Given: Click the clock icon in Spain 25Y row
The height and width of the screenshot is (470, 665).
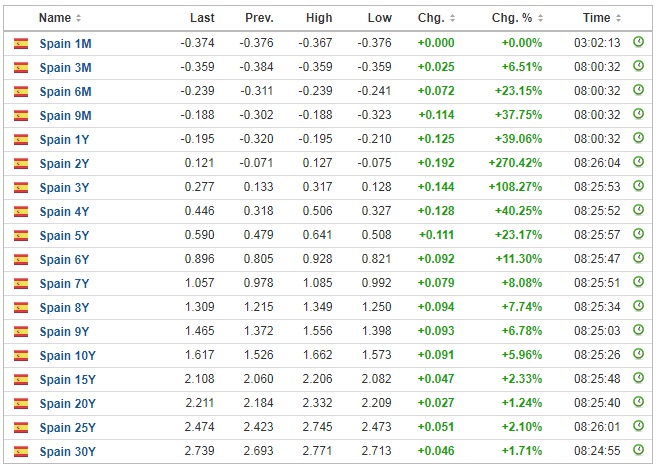Looking at the screenshot, I should click(638, 425).
